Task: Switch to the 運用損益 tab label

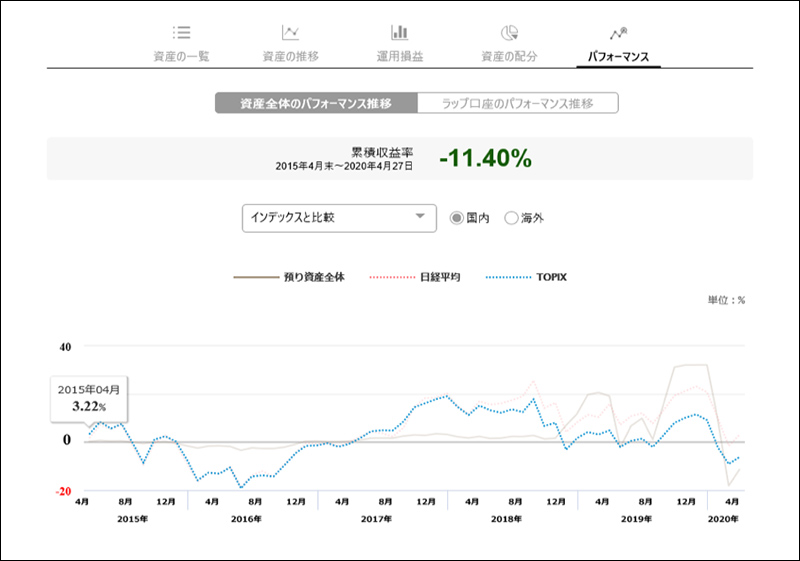Action: click(x=399, y=56)
